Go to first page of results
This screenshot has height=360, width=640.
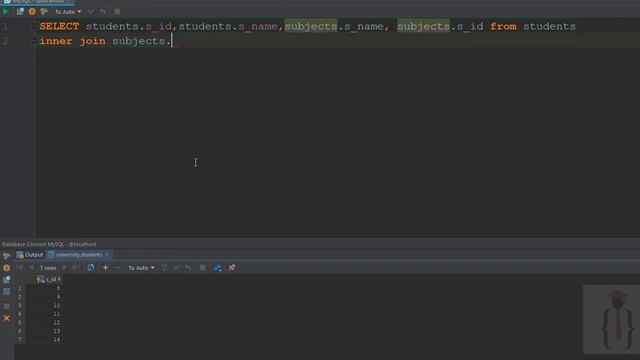20,268
